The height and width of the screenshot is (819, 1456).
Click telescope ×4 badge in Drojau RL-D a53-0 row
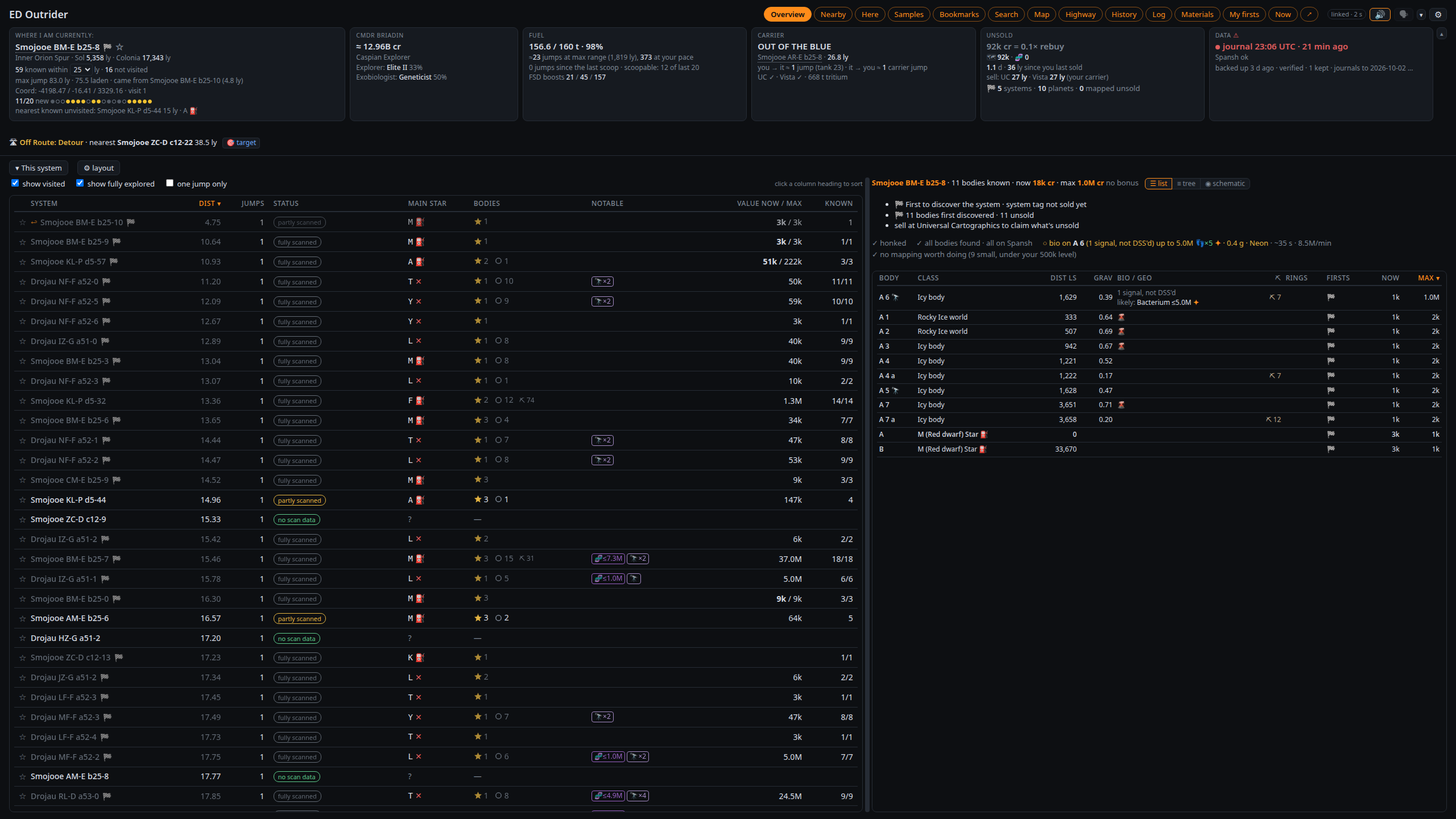click(x=638, y=796)
